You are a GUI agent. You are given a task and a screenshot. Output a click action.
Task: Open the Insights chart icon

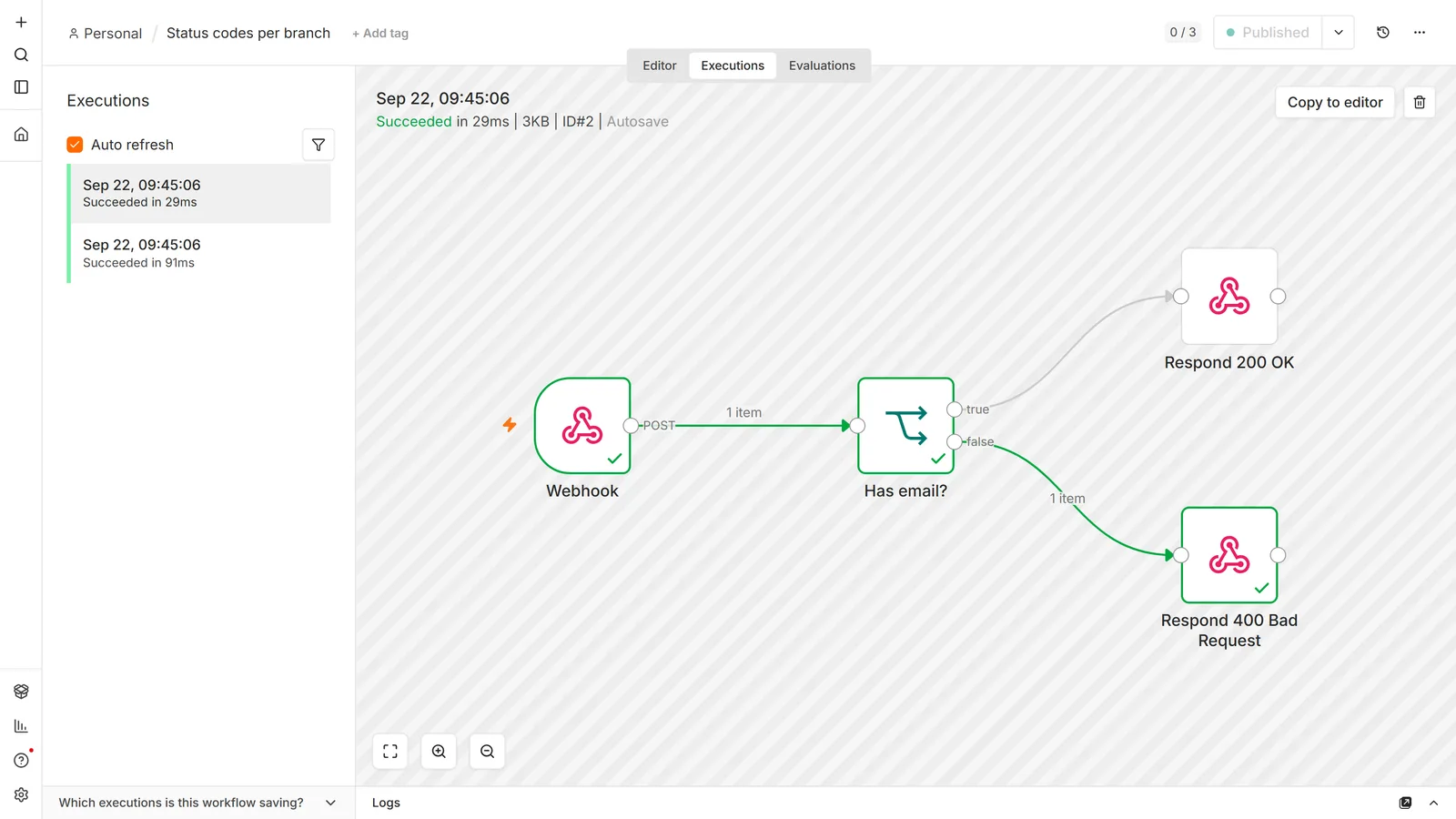21,726
